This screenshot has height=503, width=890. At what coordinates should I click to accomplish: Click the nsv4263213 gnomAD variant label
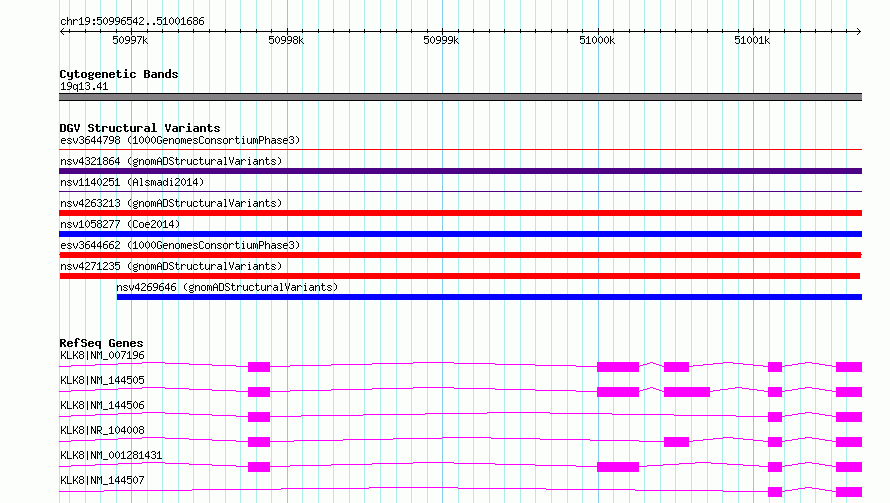(171, 203)
